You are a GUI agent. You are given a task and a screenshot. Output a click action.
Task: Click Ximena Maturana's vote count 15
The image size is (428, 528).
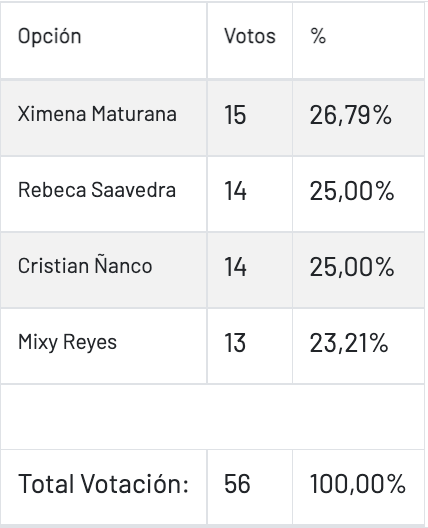click(x=250, y=118)
